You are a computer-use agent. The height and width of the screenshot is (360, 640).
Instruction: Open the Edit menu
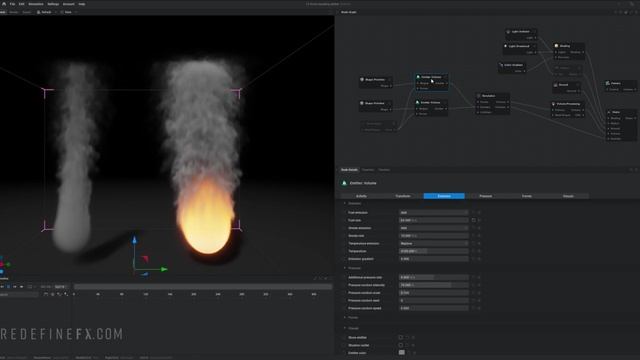pos(21,4)
